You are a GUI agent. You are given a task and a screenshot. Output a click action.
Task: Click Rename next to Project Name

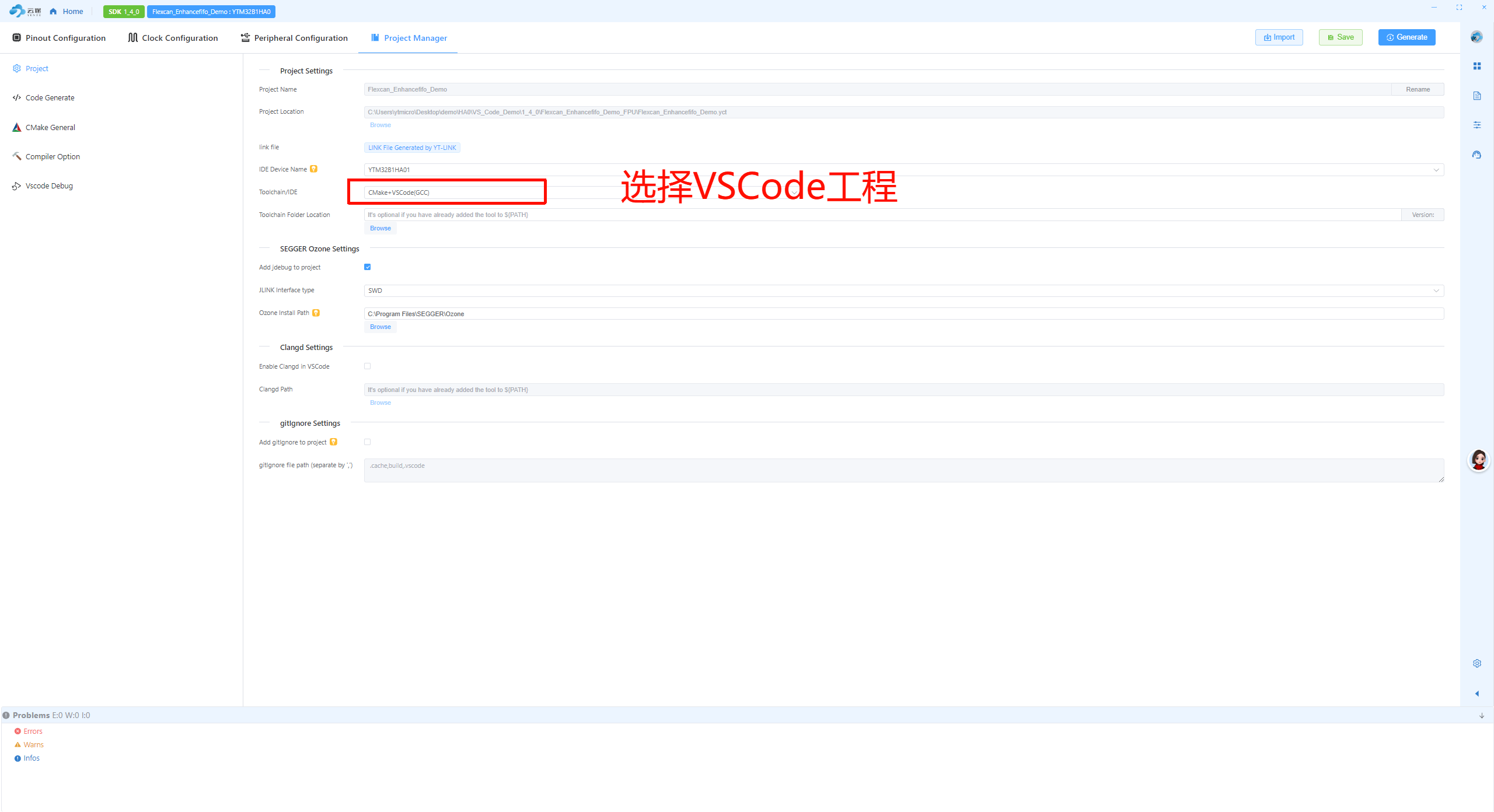coord(1418,89)
